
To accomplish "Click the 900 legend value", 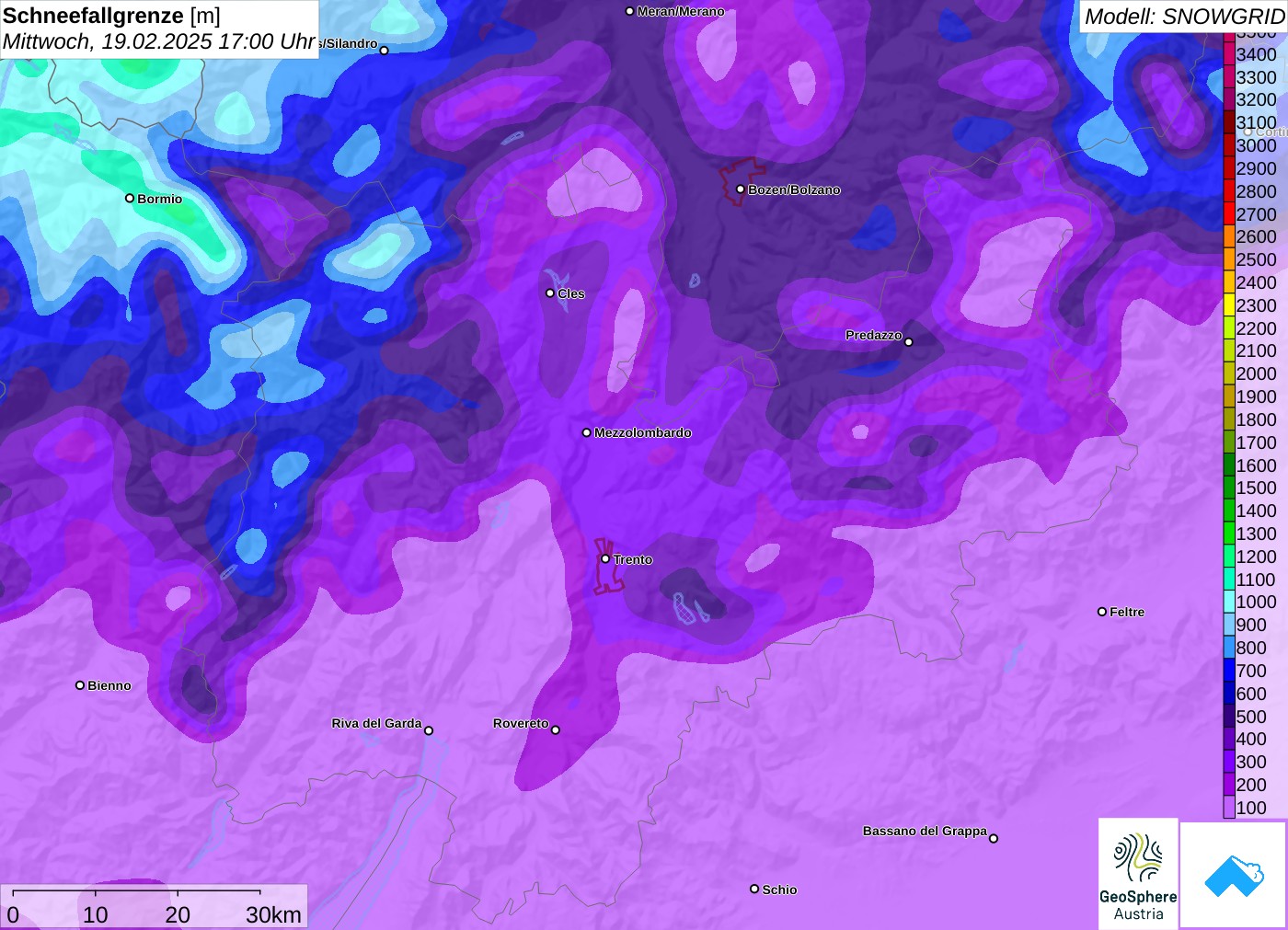I will pos(1251,625).
